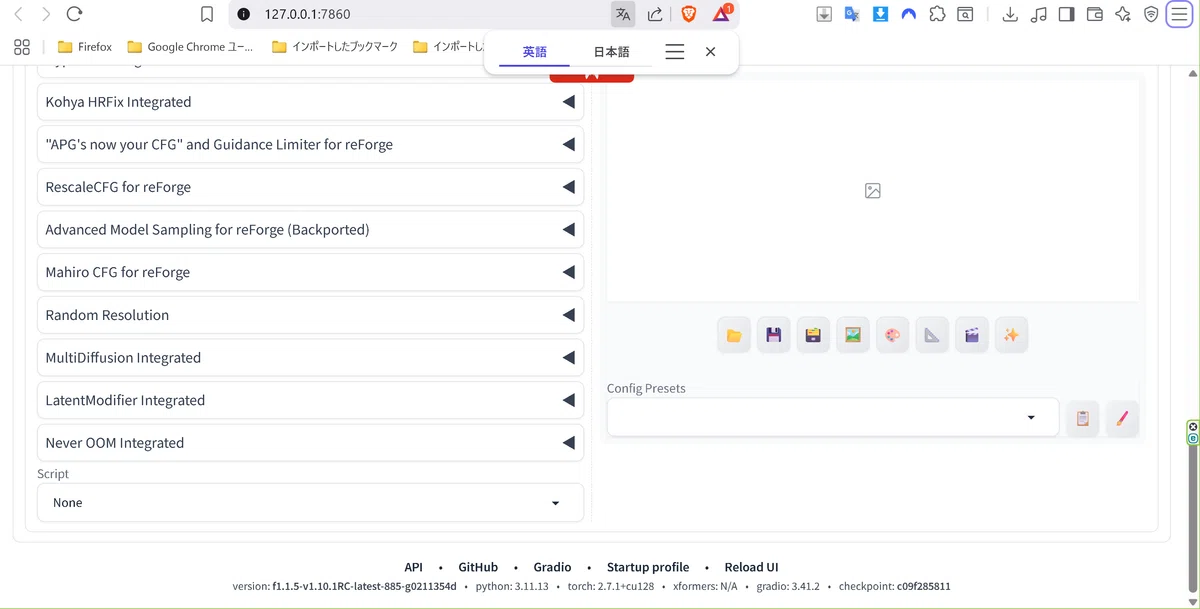Open インポートしたブックマーク bookmarks folder
The width and height of the screenshot is (1200, 609).
(x=335, y=47)
